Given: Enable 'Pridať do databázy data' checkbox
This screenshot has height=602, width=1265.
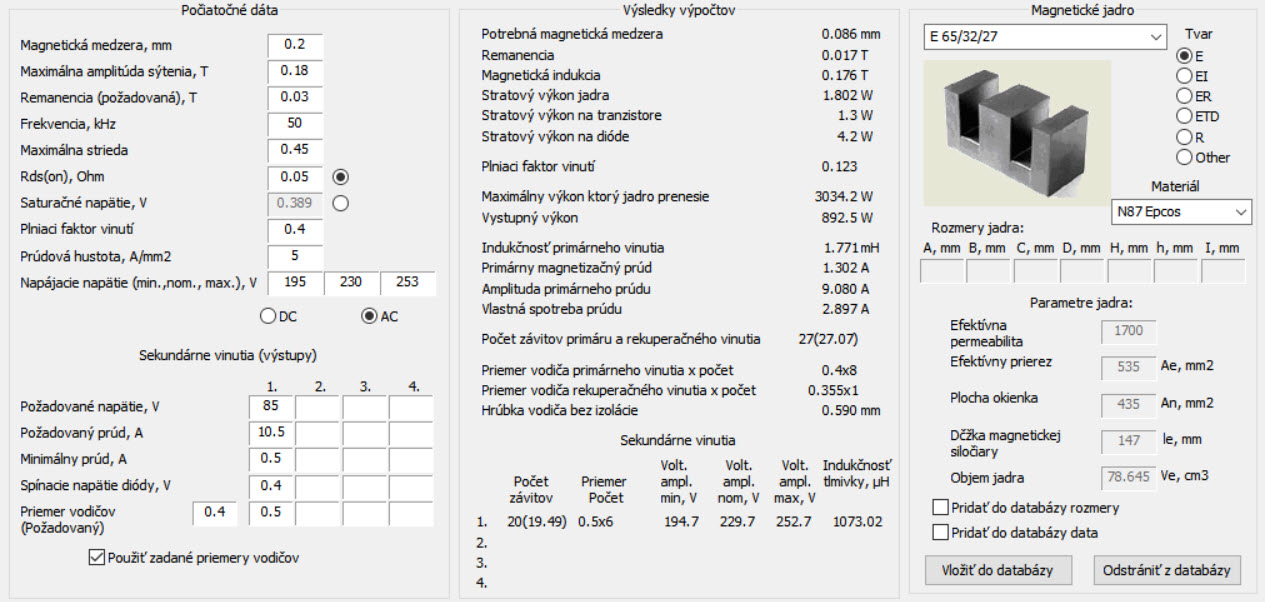Looking at the screenshot, I should pos(940,532).
